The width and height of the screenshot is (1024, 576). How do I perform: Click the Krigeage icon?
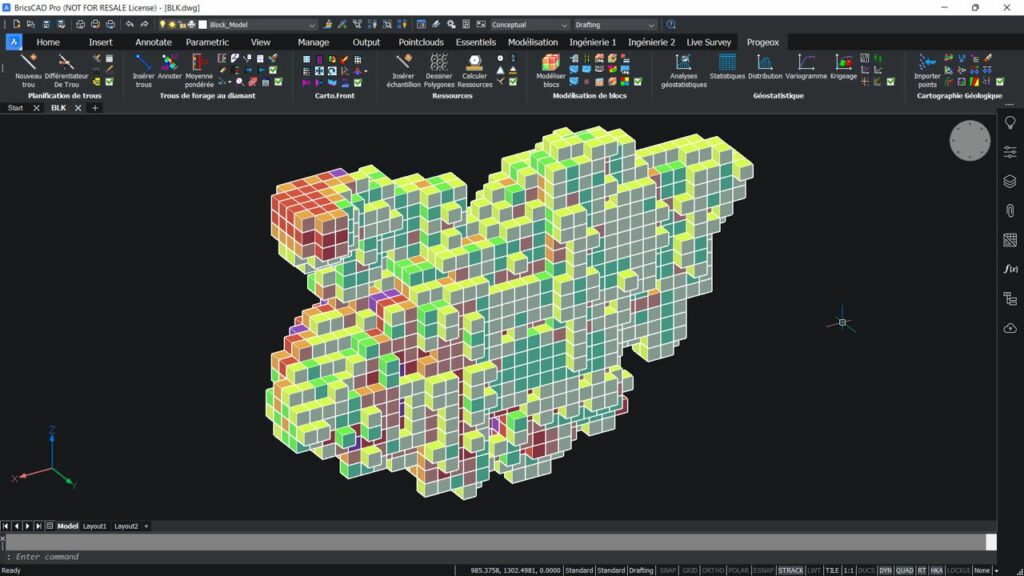pos(843,68)
